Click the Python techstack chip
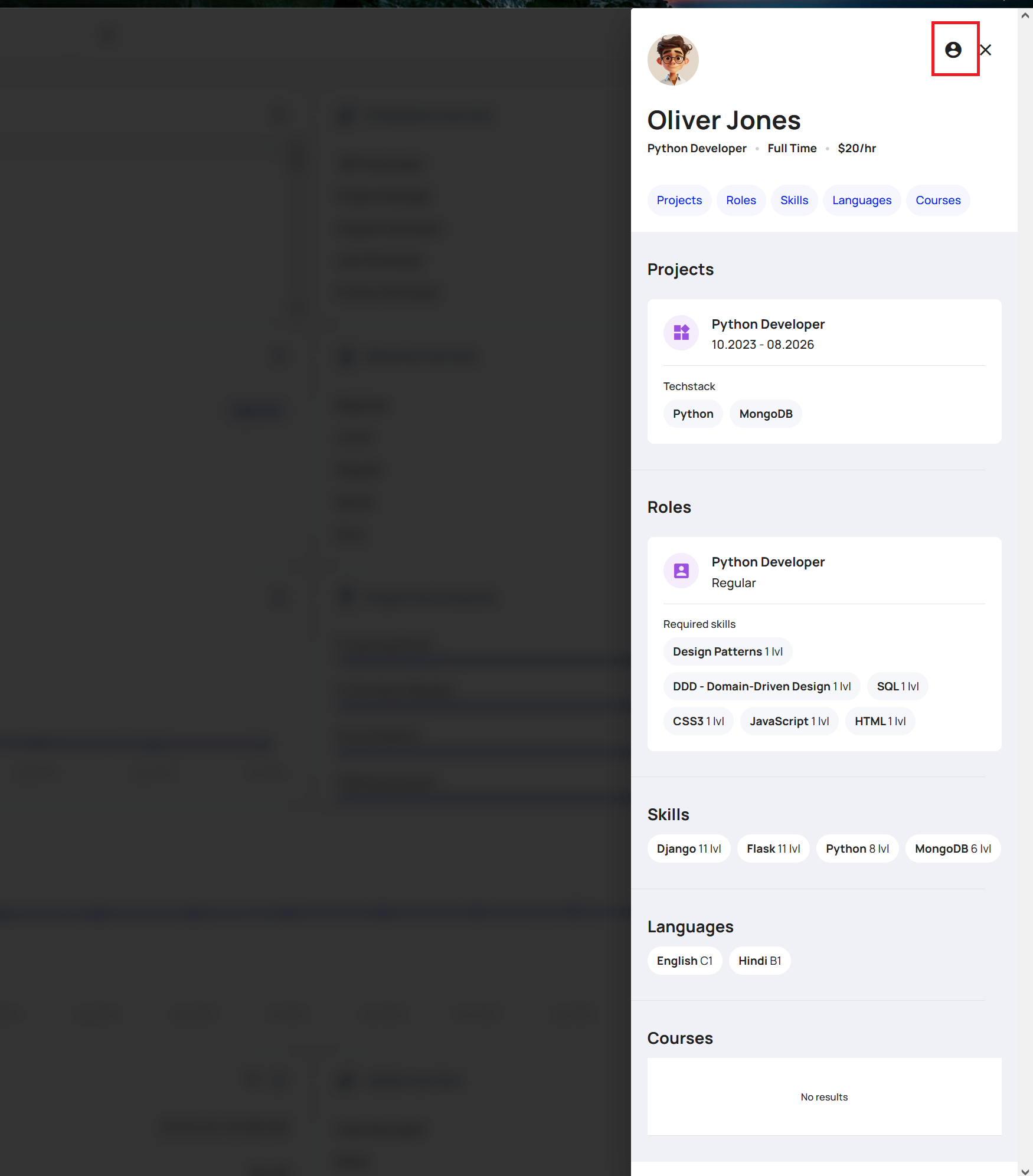 [x=693, y=414]
